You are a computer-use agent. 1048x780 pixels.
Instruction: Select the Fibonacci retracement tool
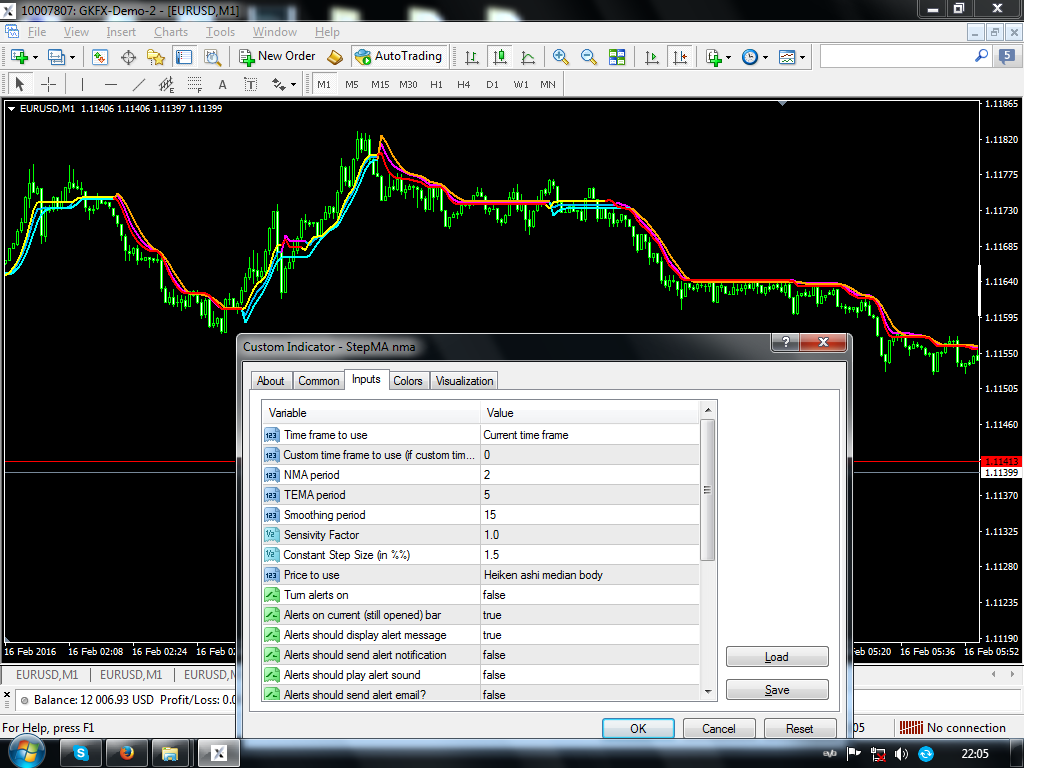coord(194,85)
